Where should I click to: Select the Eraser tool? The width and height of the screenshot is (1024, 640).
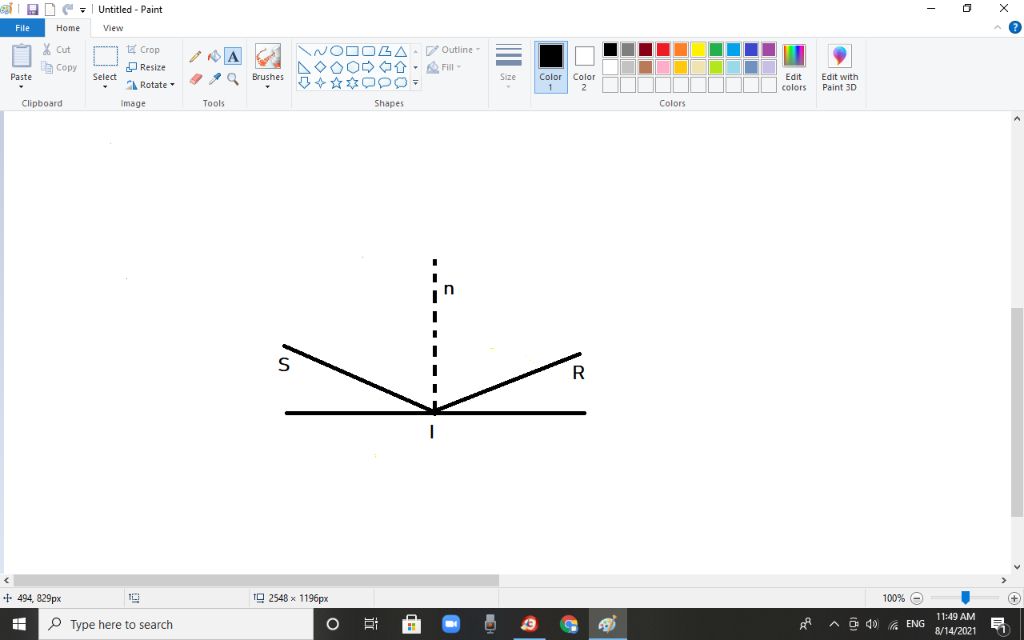click(195, 79)
